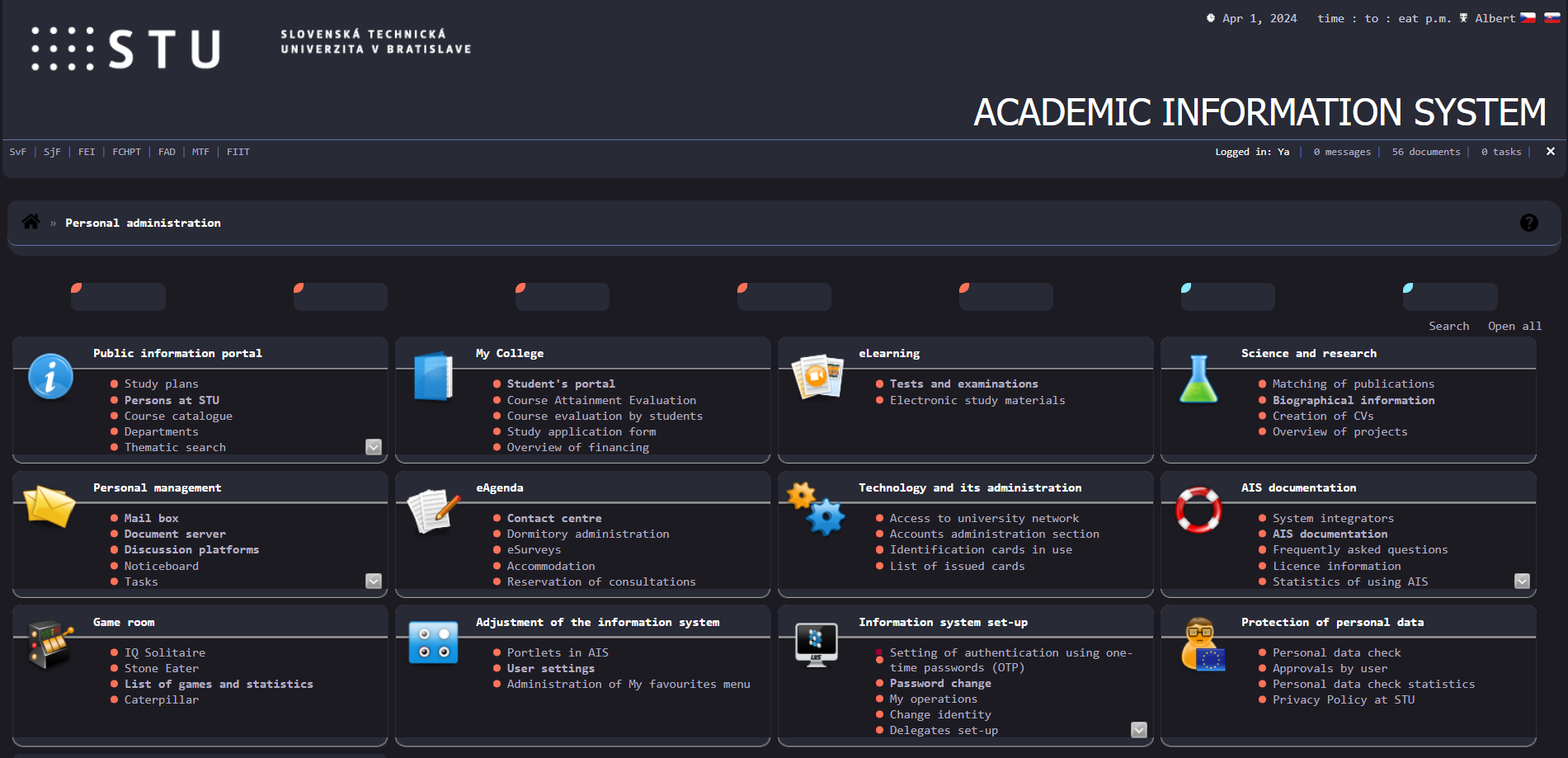Expand the Public information portal list
Screen dimensions: 1568x758
(374, 447)
